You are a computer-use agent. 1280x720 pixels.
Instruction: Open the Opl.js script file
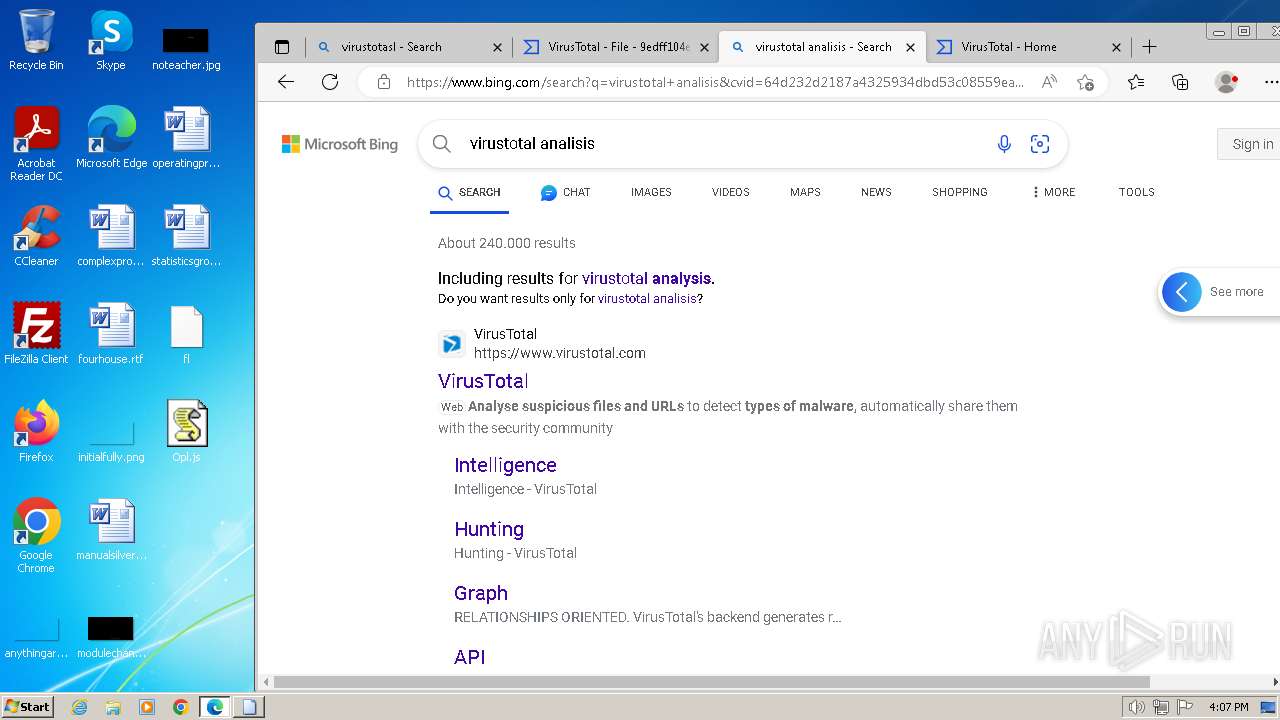[x=186, y=432]
